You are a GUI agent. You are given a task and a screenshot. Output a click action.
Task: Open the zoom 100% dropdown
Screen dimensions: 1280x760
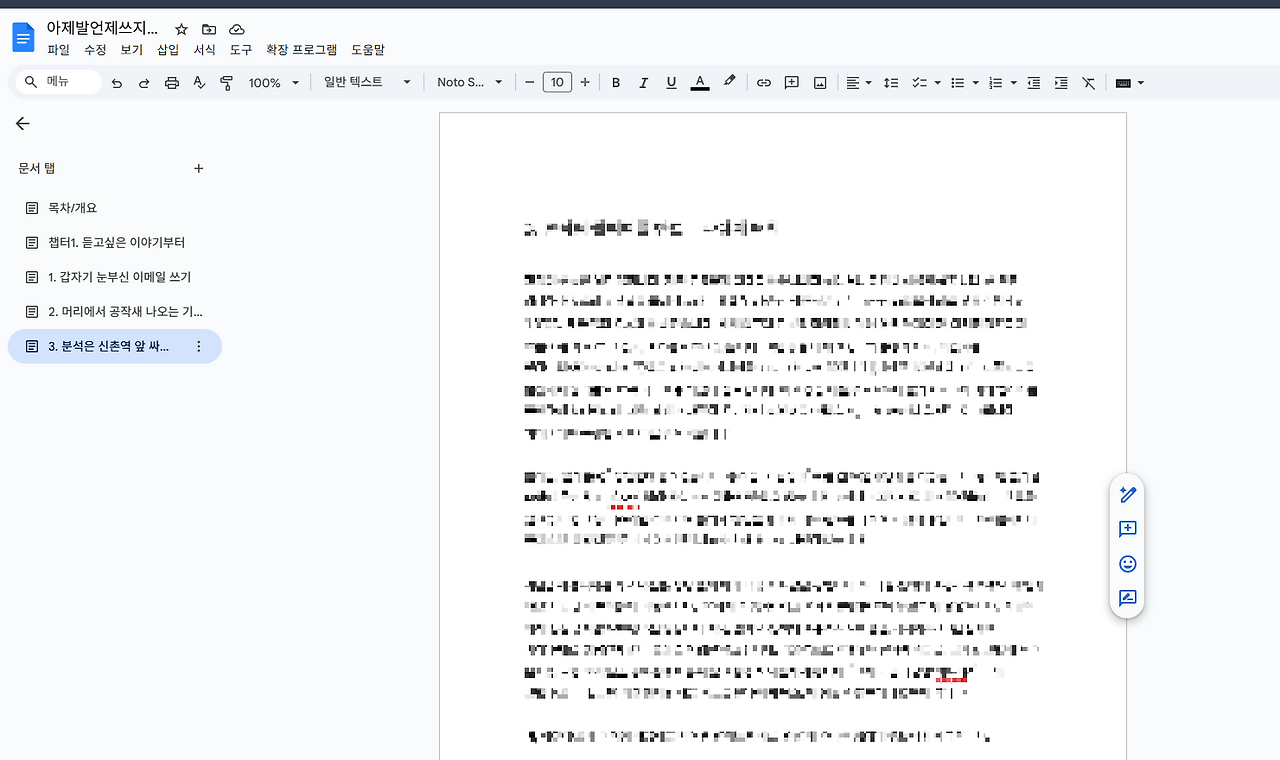274,83
